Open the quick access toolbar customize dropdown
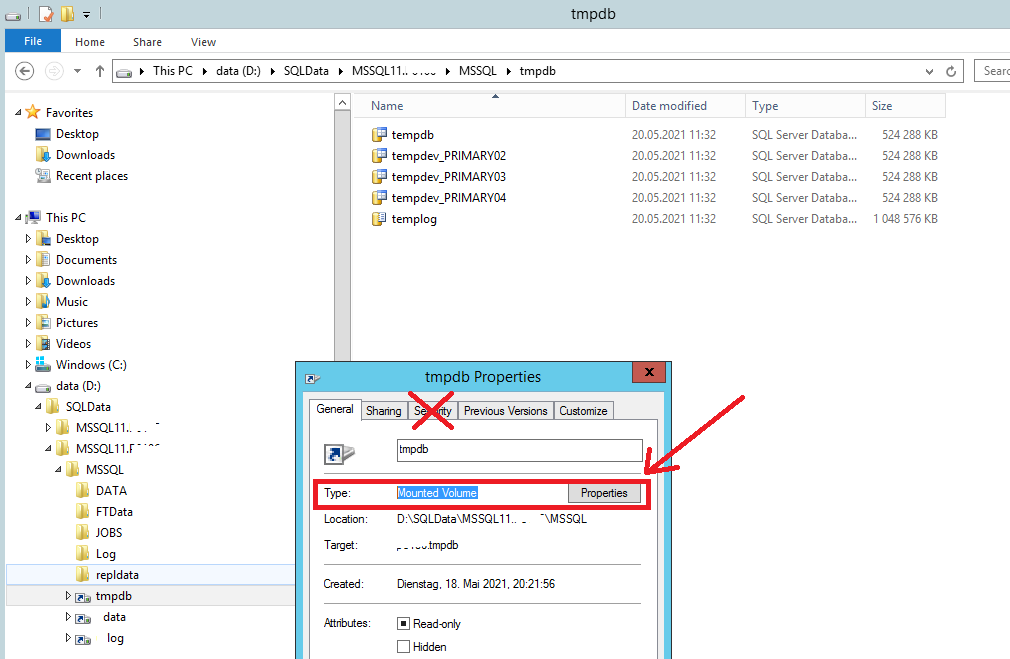The width and height of the screenshot is (1010, 659). click(86, 14)
